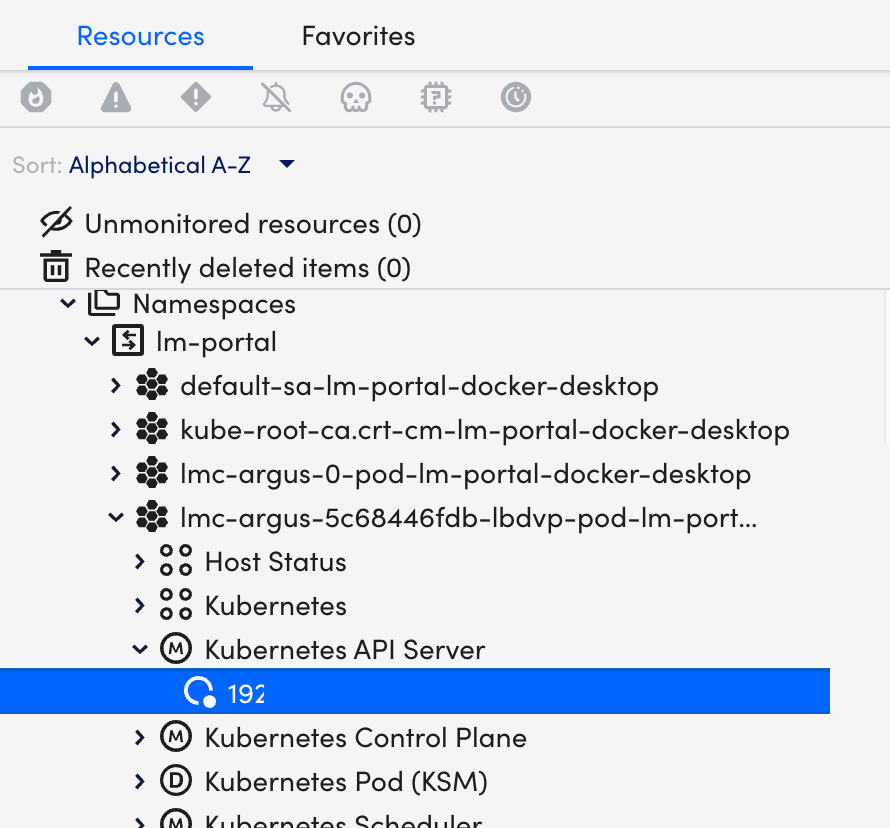Click the kube-root-ca.crt-cm resource cluster icon

point(152,430)
